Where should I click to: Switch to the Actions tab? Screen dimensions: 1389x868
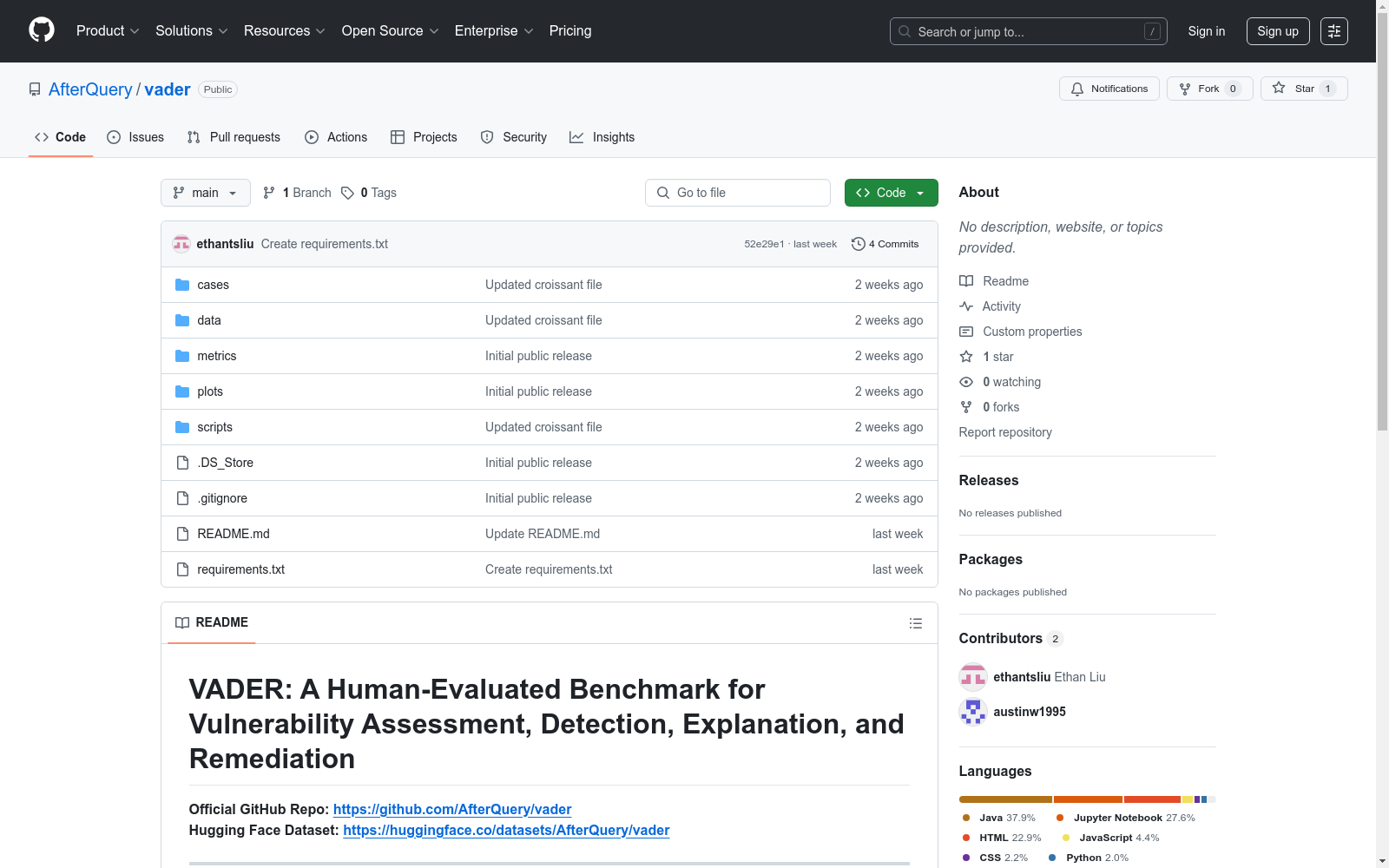pyautogui.click(x=336, y=137)
